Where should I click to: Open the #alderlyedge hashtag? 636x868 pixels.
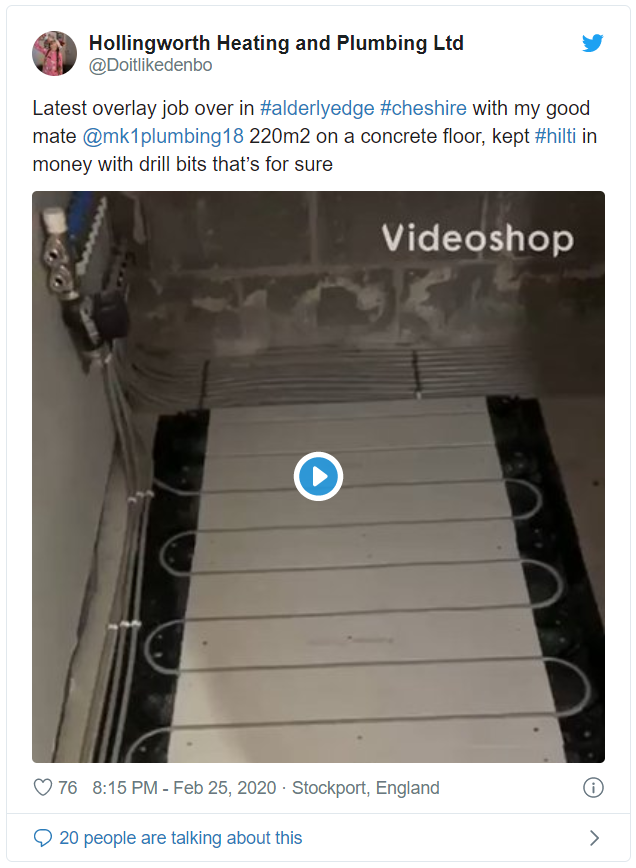pos(317,108)
